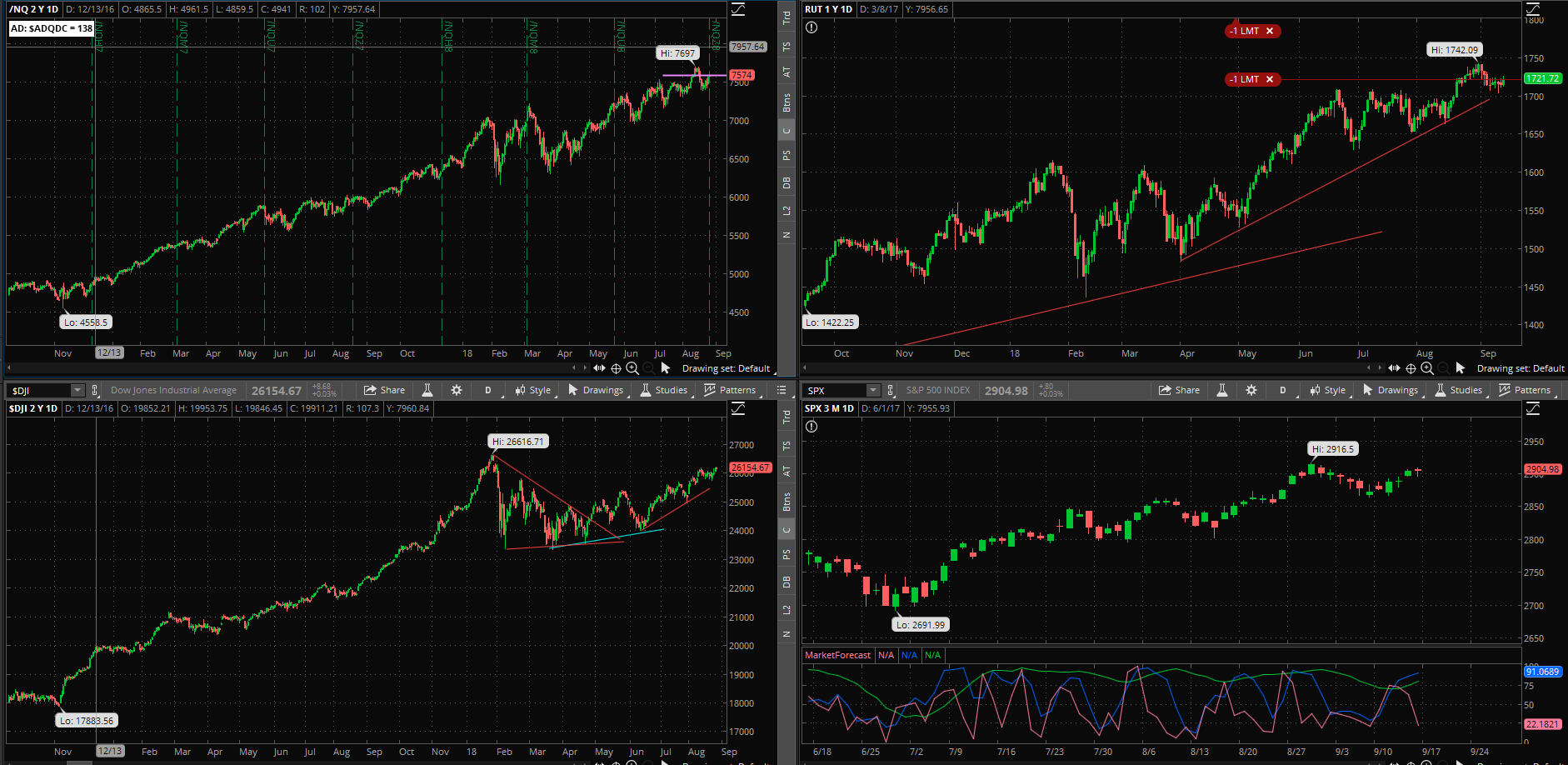Screen dimensions: 1568x765
Task: Open Style menu on $DJI chart
Action: coord(534,390)
